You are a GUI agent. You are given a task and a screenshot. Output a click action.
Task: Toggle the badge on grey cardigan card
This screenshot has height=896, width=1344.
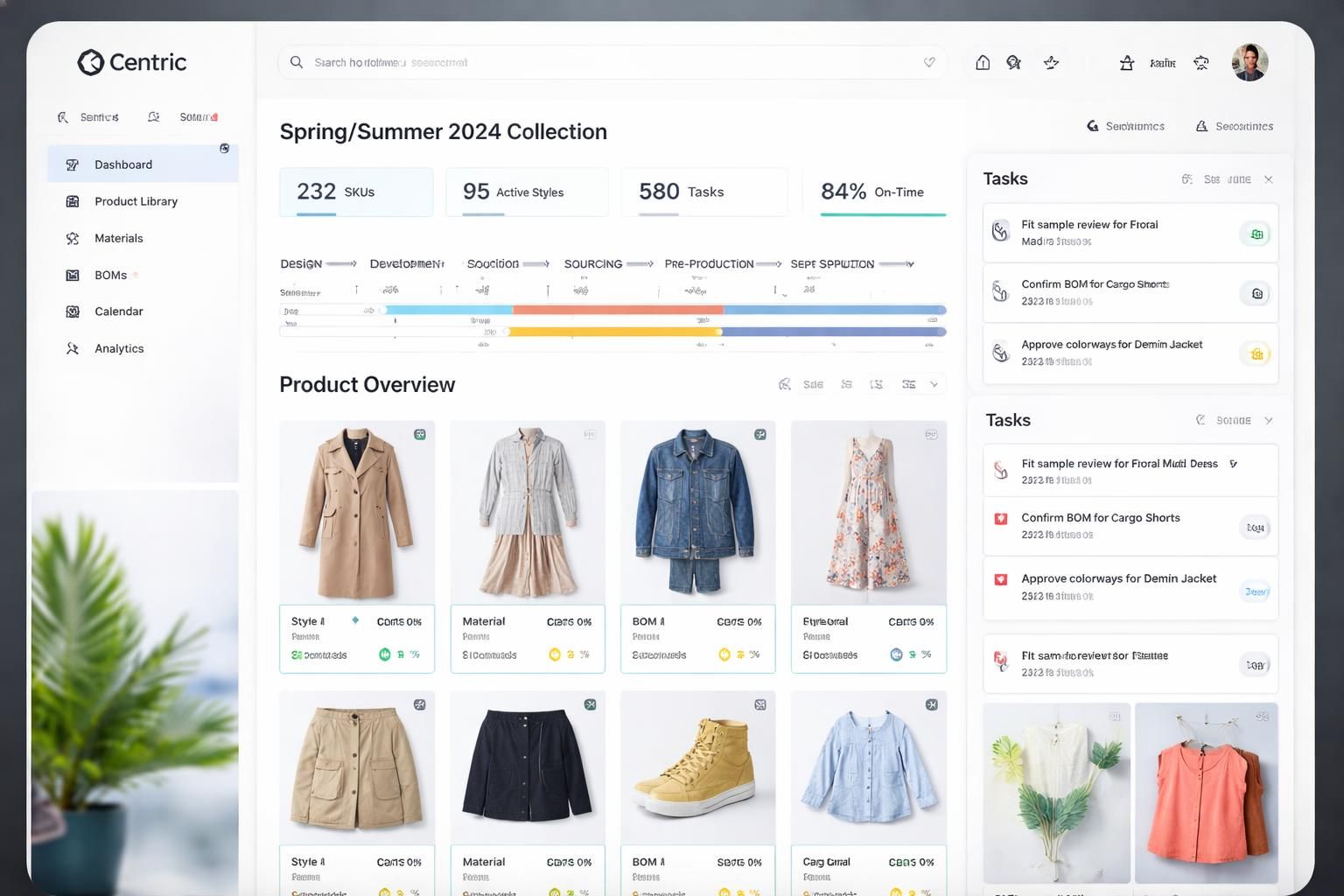point(590,434)
